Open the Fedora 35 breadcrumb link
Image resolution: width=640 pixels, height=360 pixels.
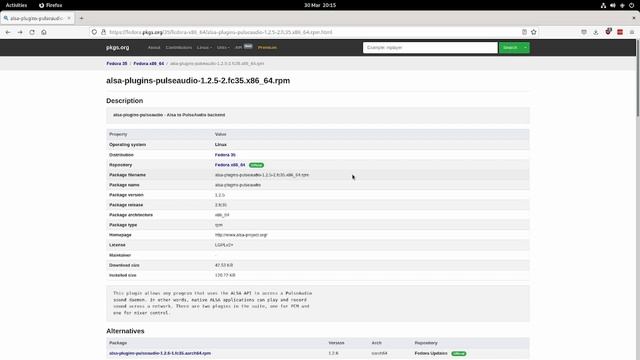pos(117,64)
